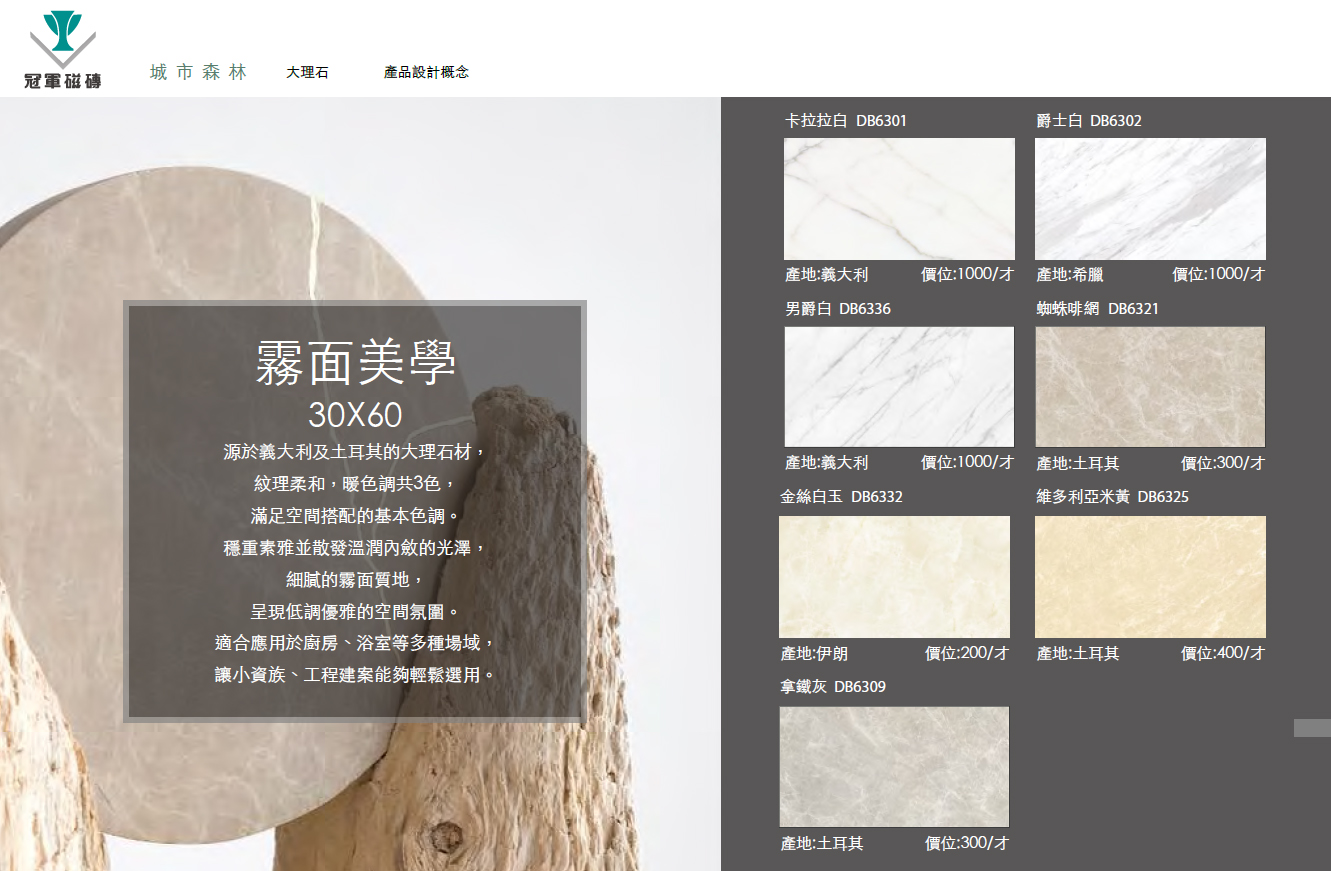The width and height of the screenshot is (1331, 871).
Task: Click 價位:300/才 under 拿鐵灰
Action: tap(967, 844)
